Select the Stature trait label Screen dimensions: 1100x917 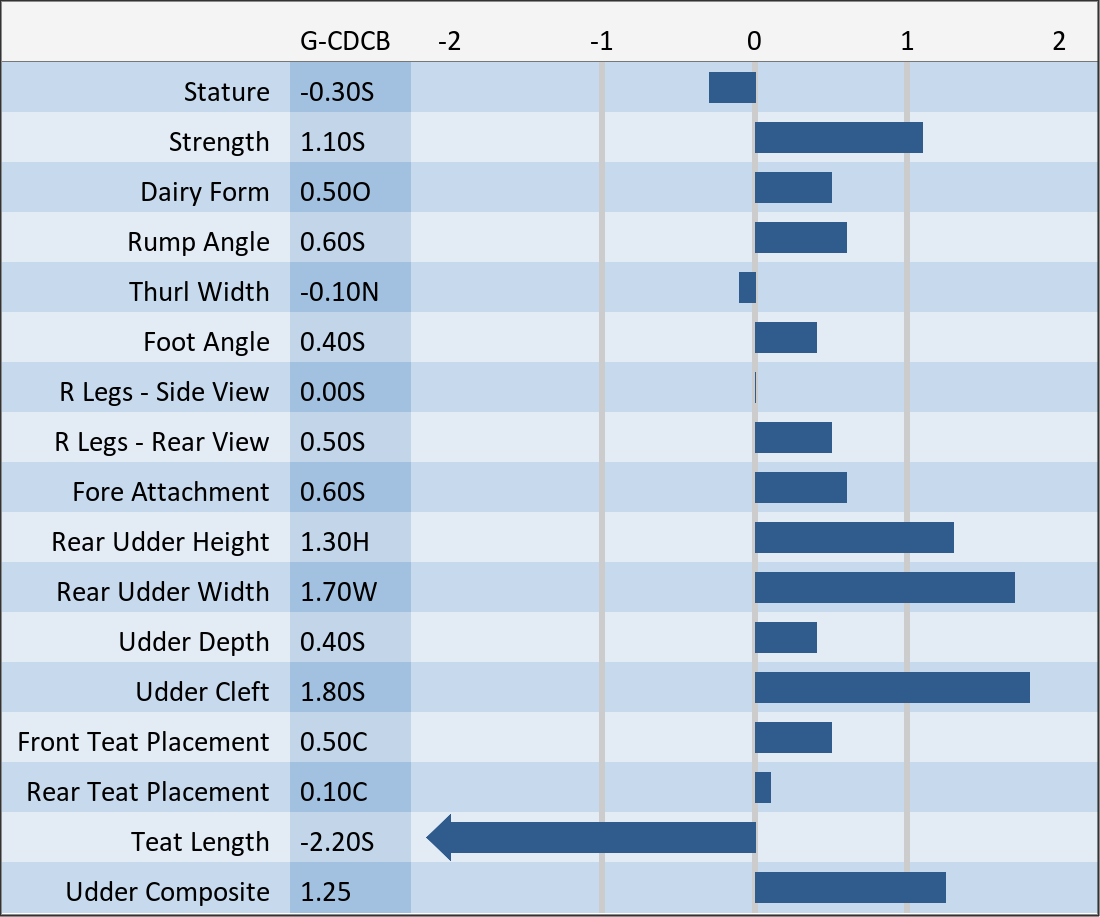pos(227,92)
